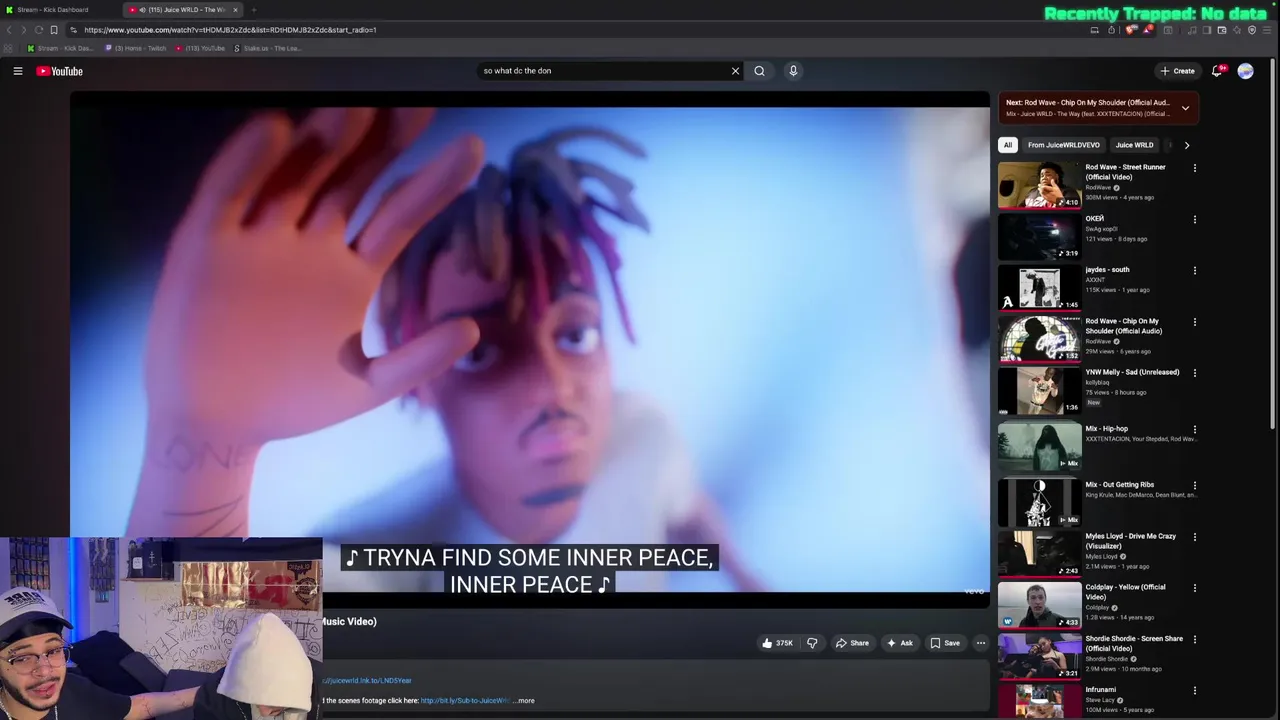Play the ОКЕЙ video thumbnail
This screenshot has width=1280, height=720.
tap(1039, 236)
